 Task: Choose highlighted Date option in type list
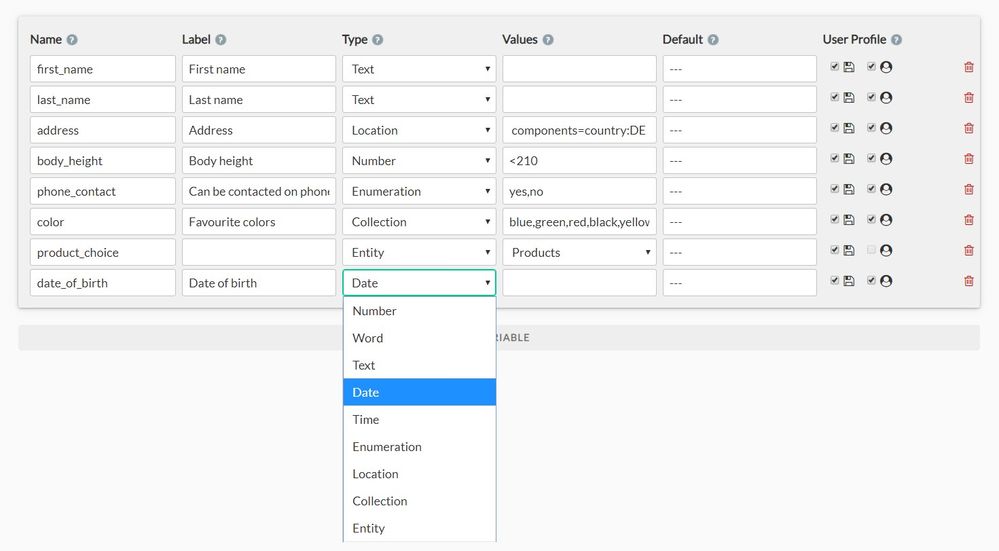click(x=419, y=392)
